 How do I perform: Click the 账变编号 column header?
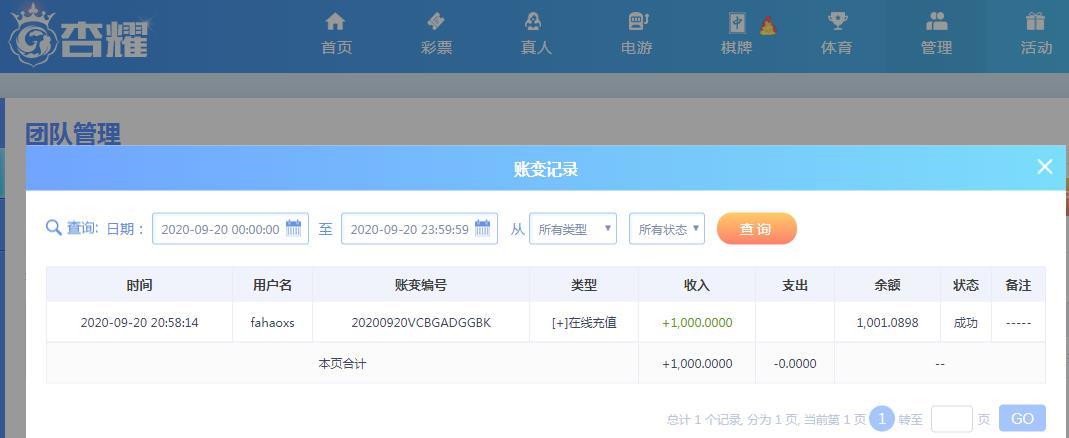[x=421, y=285]
